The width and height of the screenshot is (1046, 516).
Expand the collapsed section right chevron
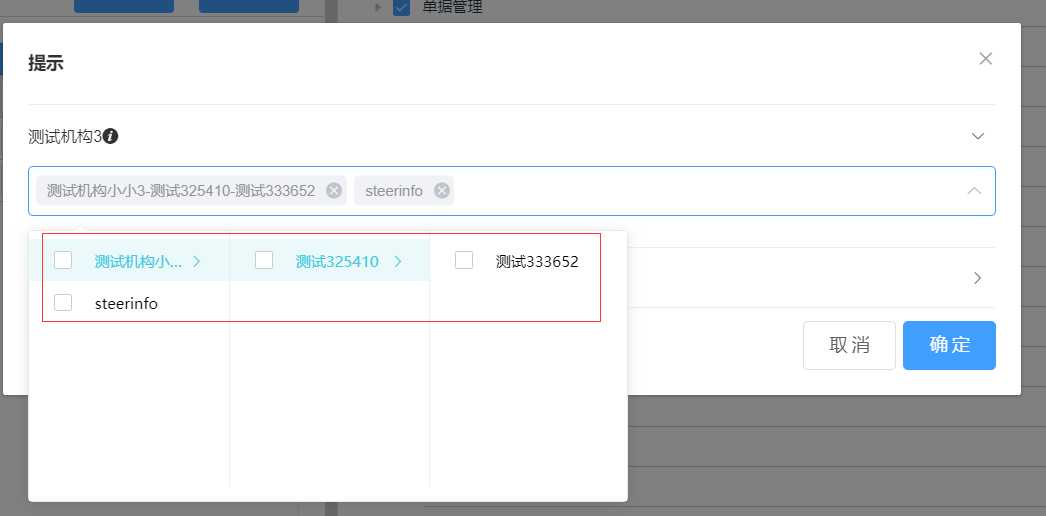[978, 278]
